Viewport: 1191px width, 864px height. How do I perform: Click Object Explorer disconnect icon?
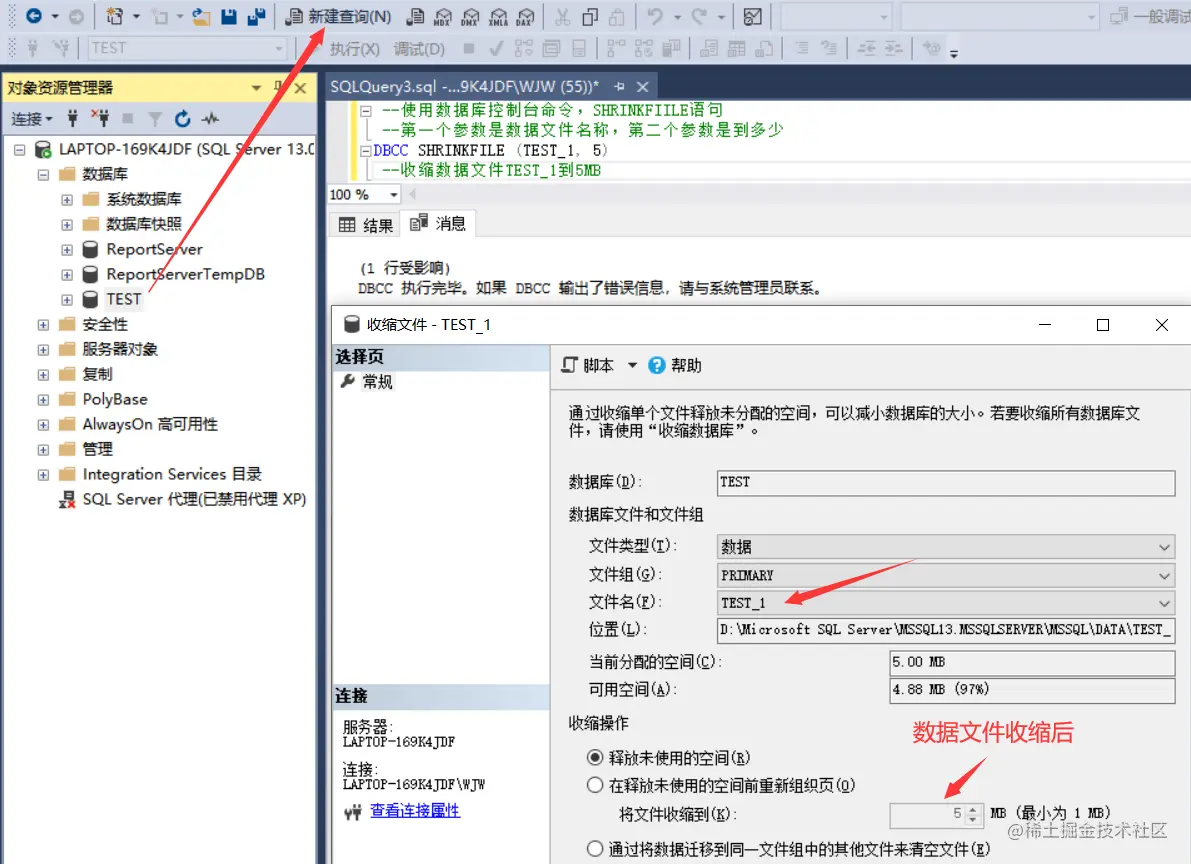point(100,119)
